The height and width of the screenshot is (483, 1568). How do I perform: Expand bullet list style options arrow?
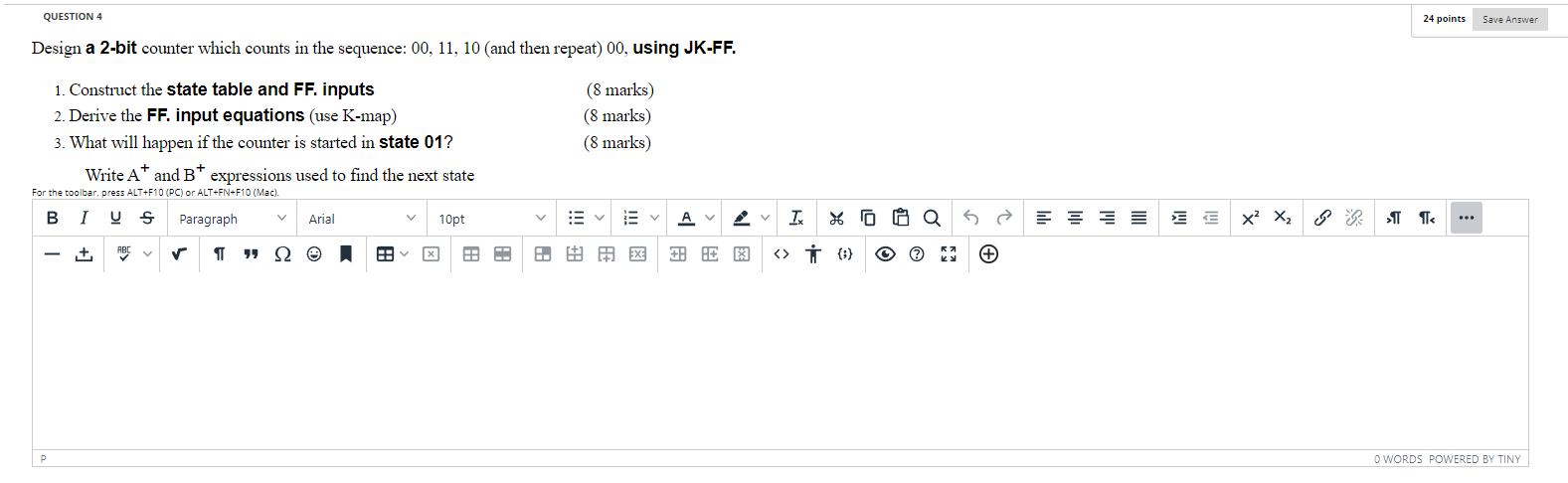600,218
